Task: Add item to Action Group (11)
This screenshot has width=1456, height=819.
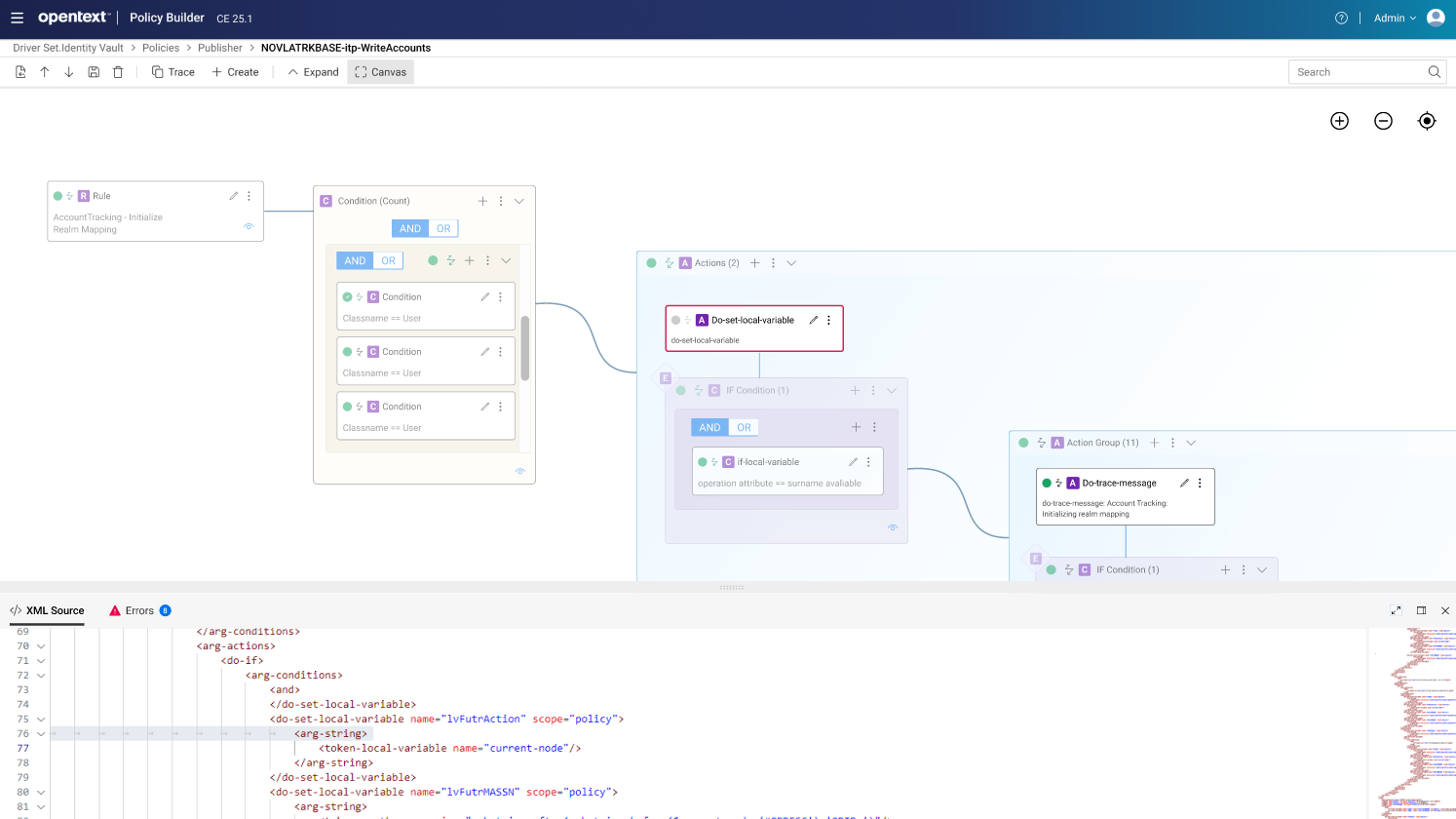Action: pos(1154,443)
